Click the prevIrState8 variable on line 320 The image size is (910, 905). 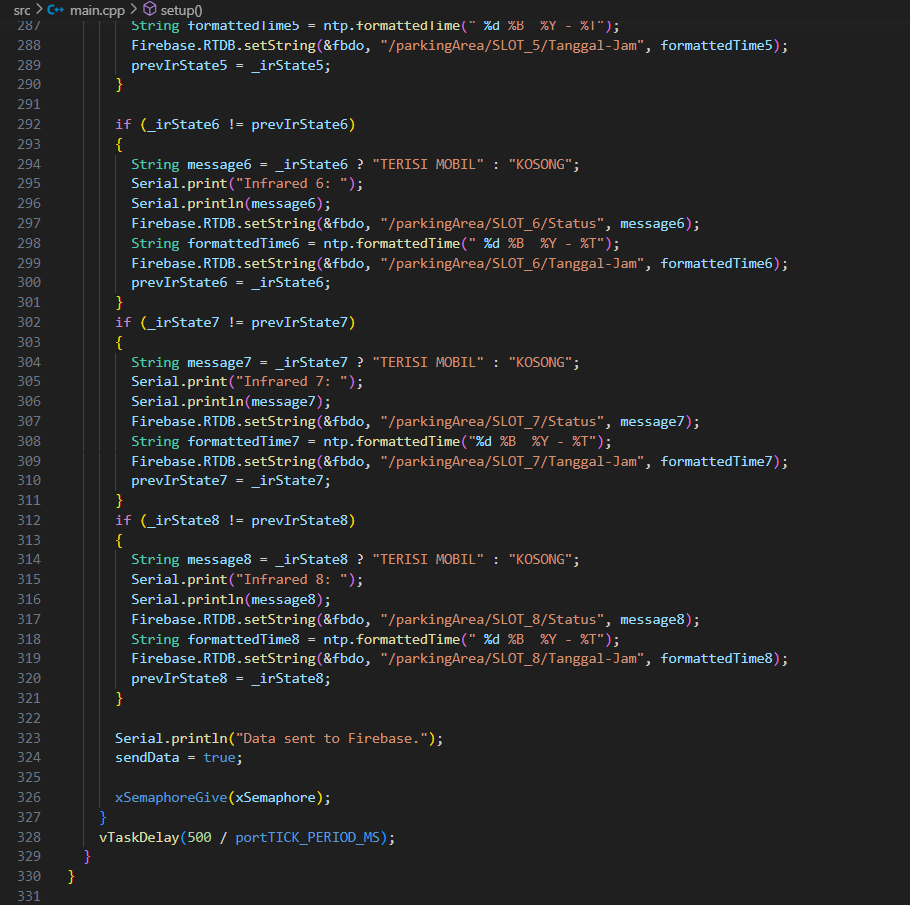[180, 678]
